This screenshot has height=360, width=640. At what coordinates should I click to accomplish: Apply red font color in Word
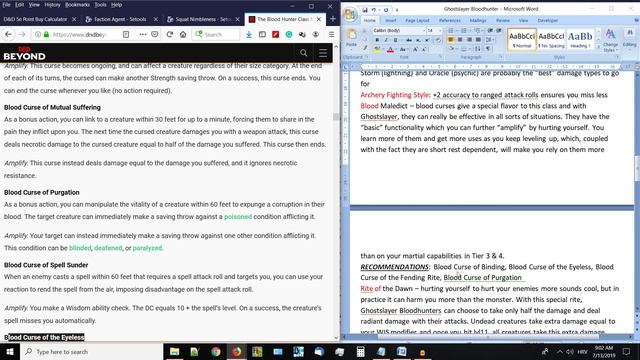(x=390, y=49)
